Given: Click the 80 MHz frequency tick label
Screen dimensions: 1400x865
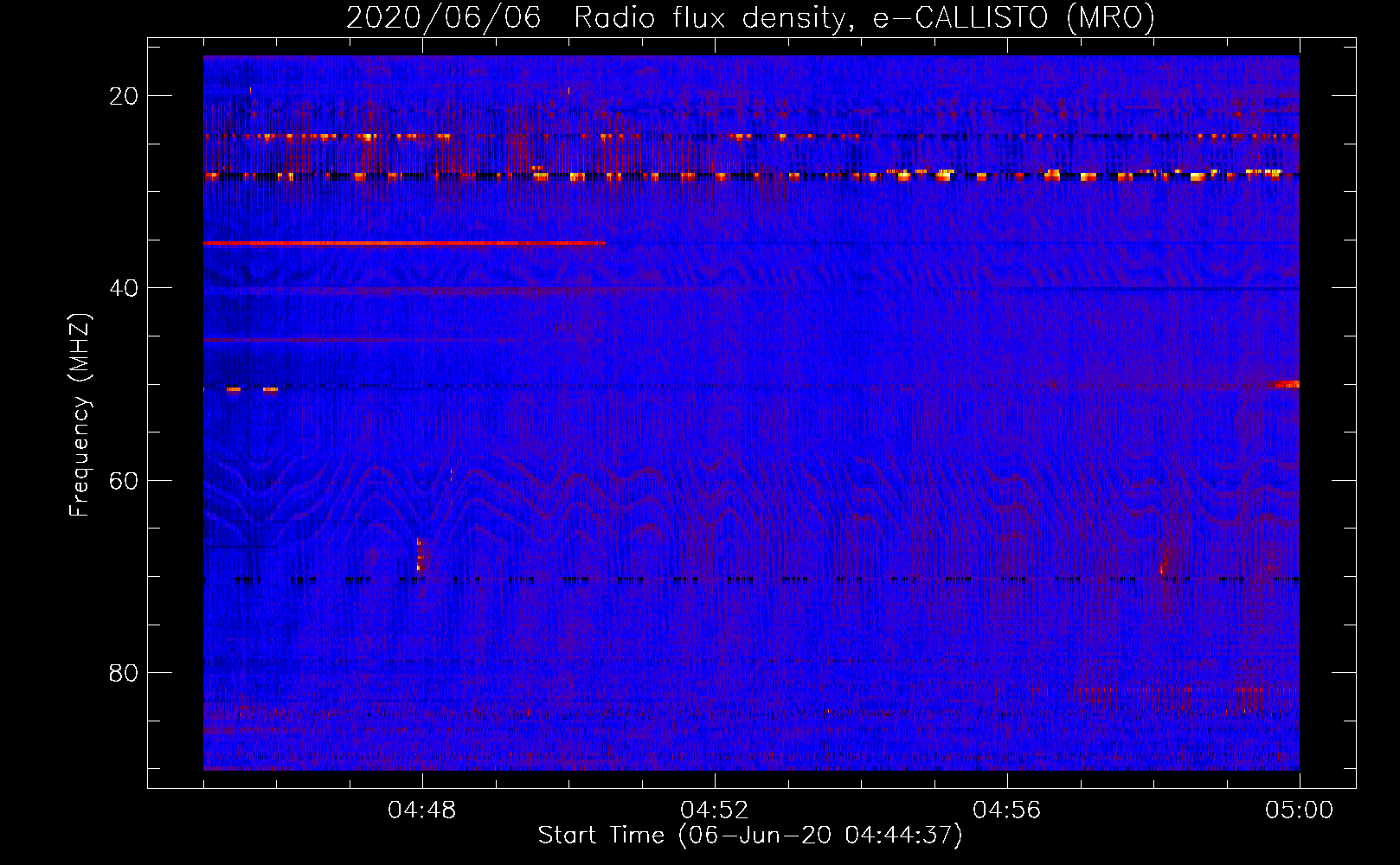Looking at the screenshot, I should (x=124, y=672).
